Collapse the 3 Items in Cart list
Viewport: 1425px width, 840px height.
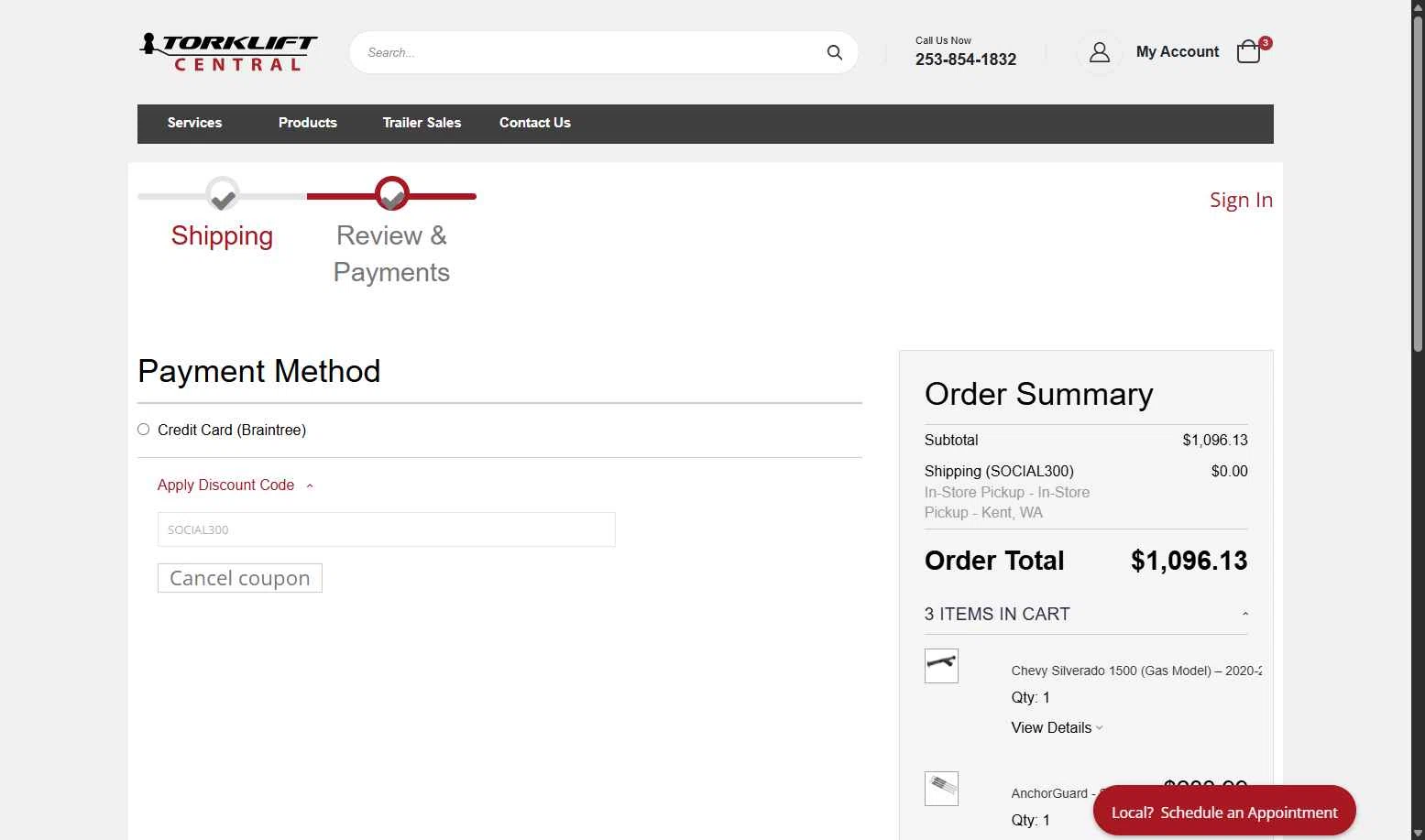click(x=1086, y=615)
